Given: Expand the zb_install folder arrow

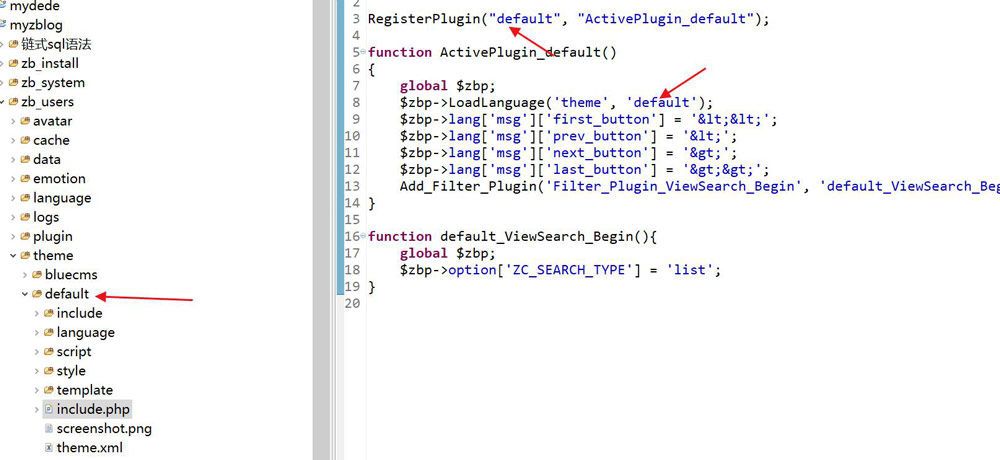Looking at the screenshot, I should [x=3, y=64].
